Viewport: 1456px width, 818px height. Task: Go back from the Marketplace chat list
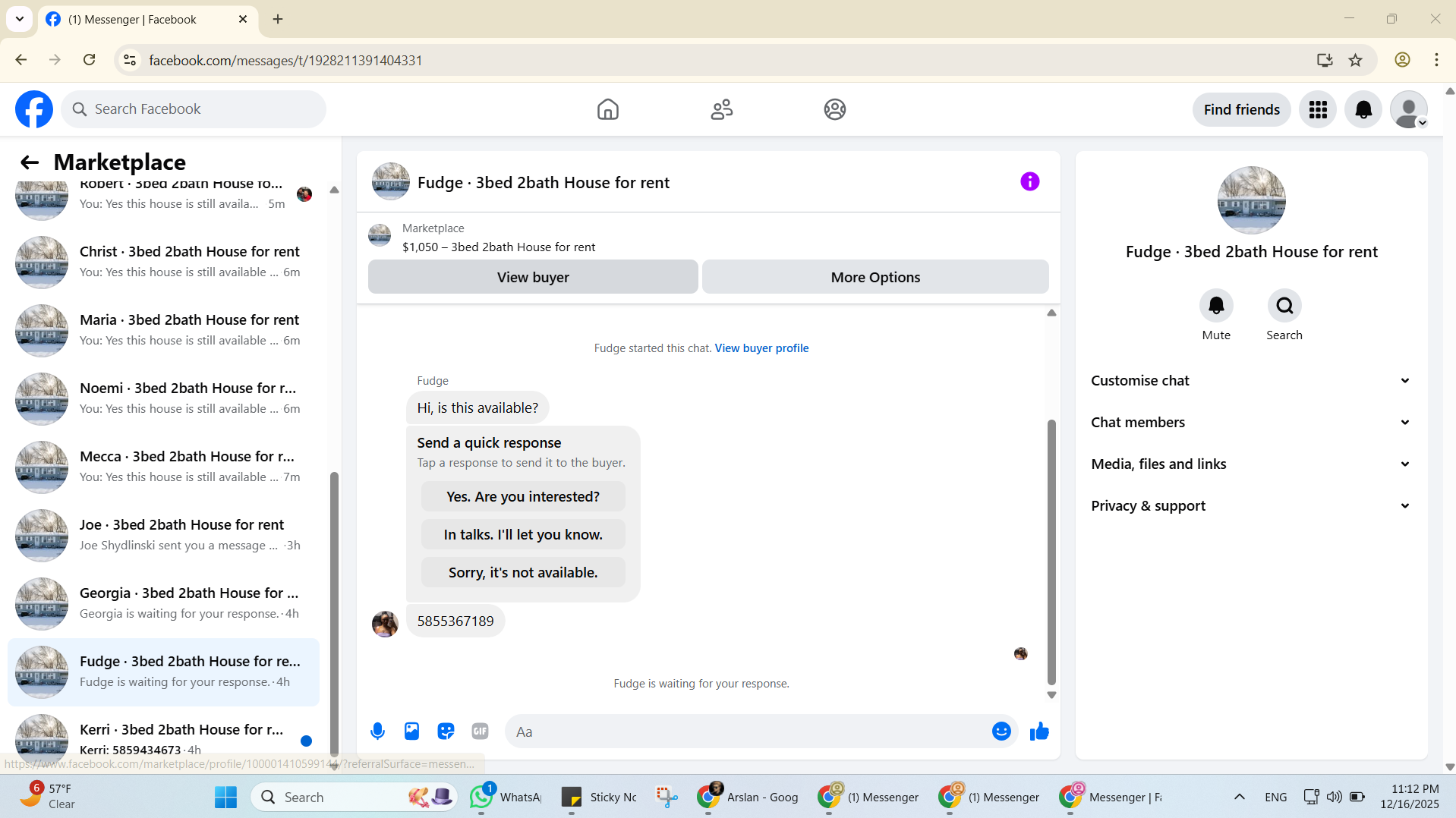point(30,162)
